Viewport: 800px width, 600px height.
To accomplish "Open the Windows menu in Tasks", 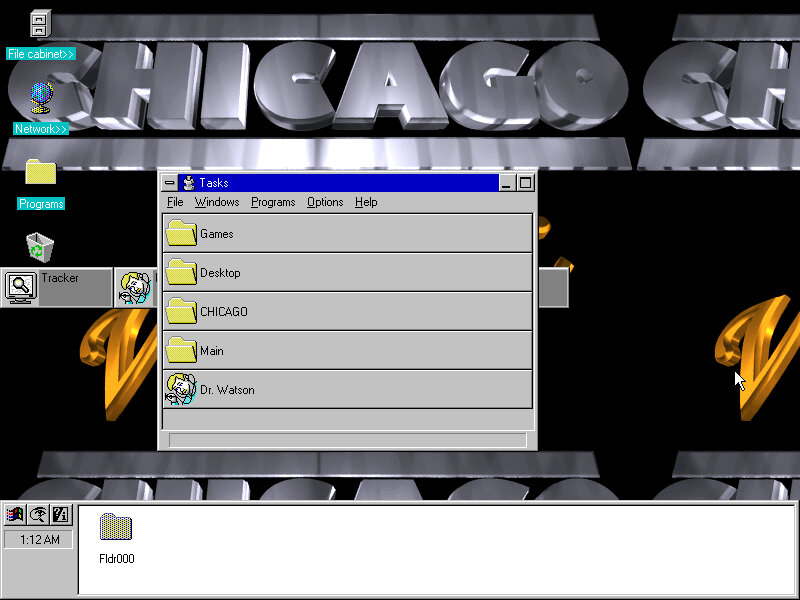I will pyautogui.click(x=217, y=202).
